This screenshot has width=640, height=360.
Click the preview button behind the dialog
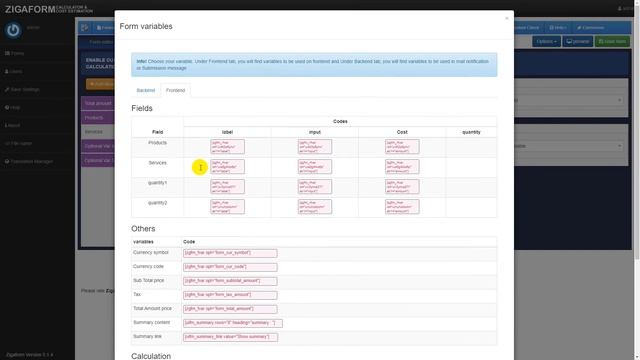[578, 41]
